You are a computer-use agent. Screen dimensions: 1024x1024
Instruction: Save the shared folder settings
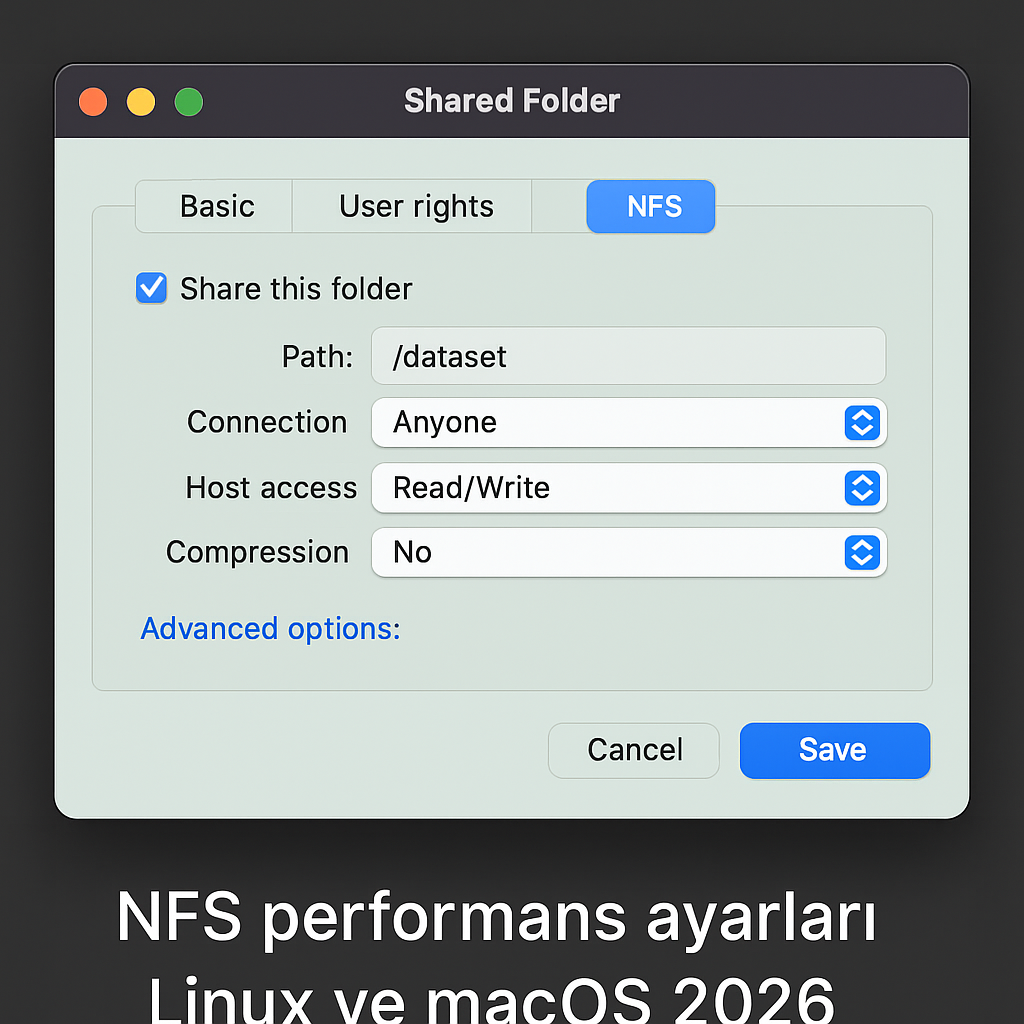(834, 750)
